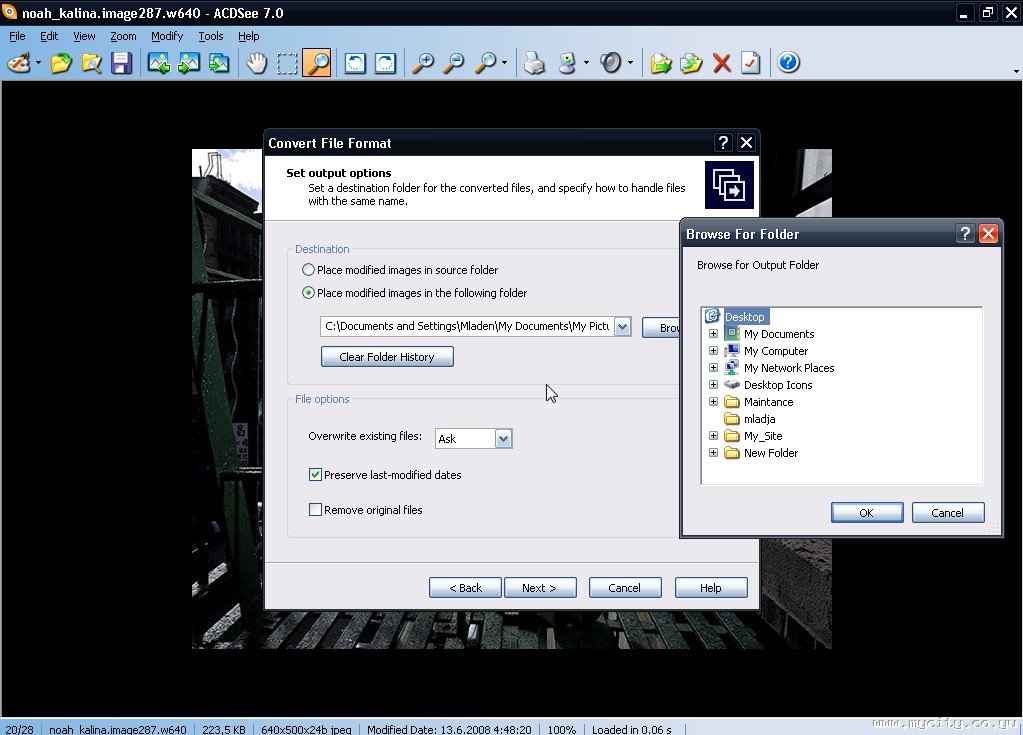Click the Open file folder icon
This screenshot has height=735, width=1023.
[61, 63]
